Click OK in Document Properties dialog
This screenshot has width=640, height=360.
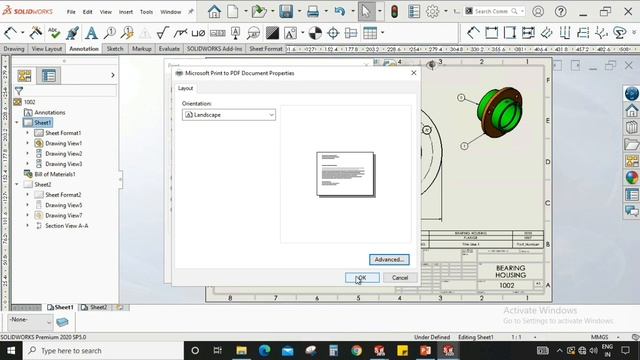(x=362, y=278)
